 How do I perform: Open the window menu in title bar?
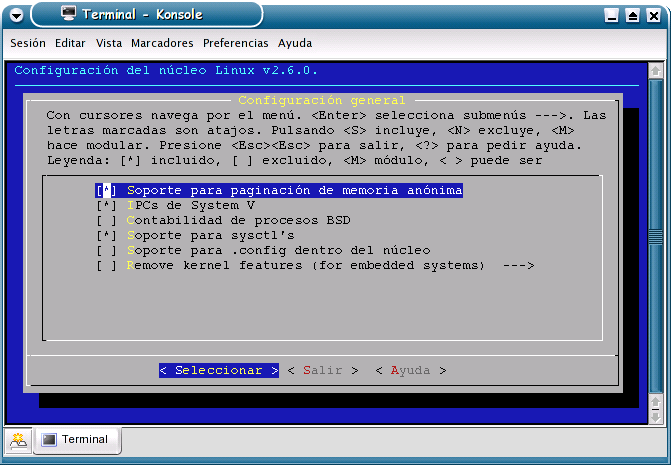pos(14,14)
